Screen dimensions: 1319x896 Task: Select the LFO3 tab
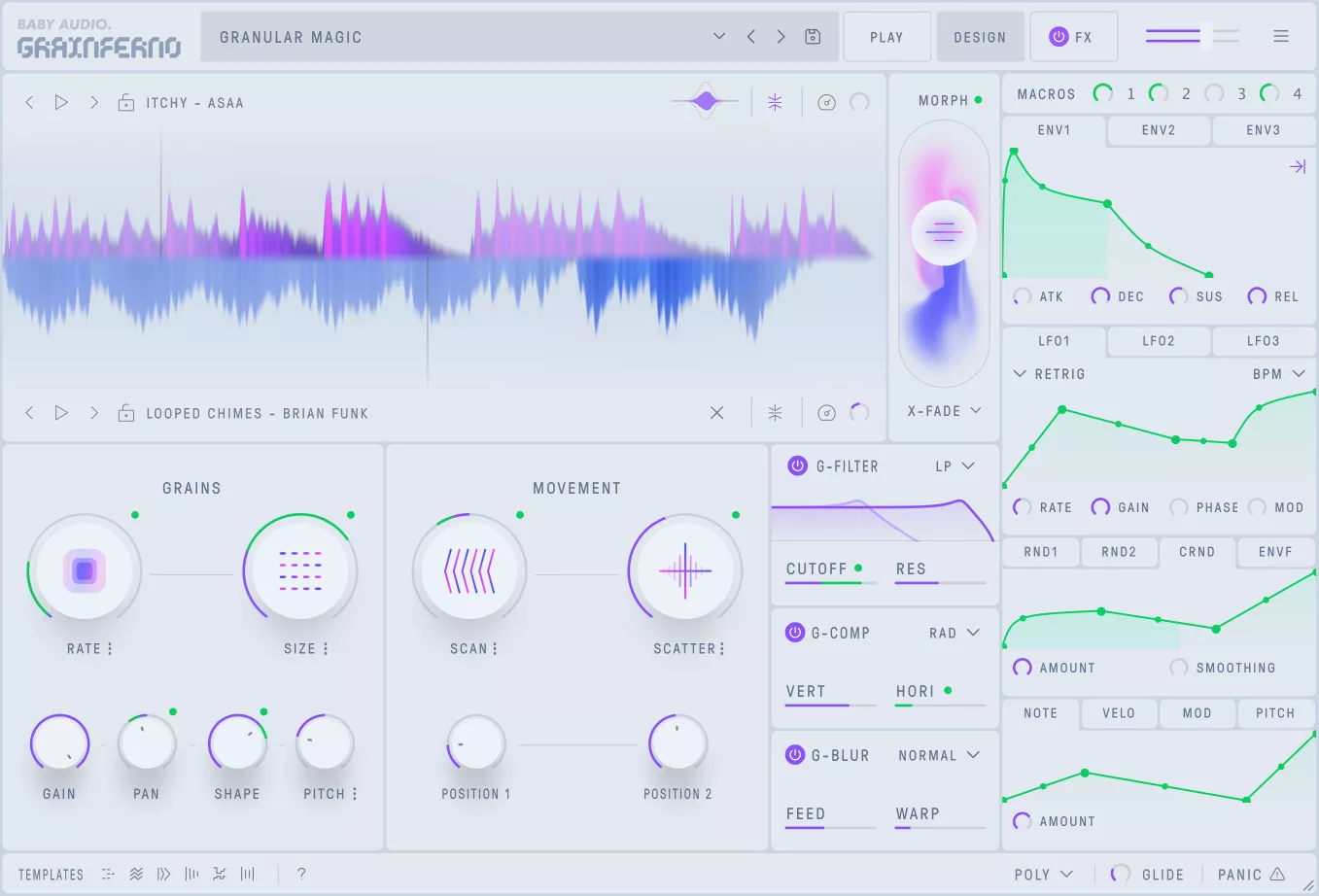1264,341
